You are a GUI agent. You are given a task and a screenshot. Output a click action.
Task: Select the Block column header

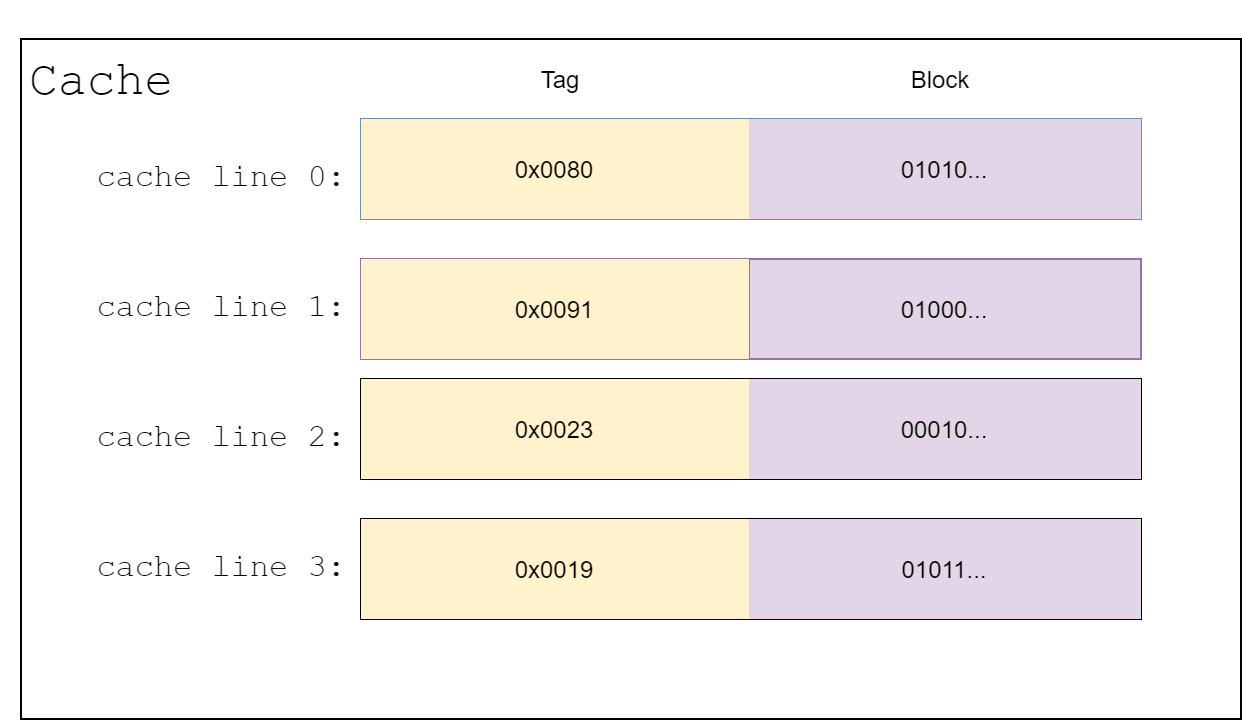(x=940, y=81)
